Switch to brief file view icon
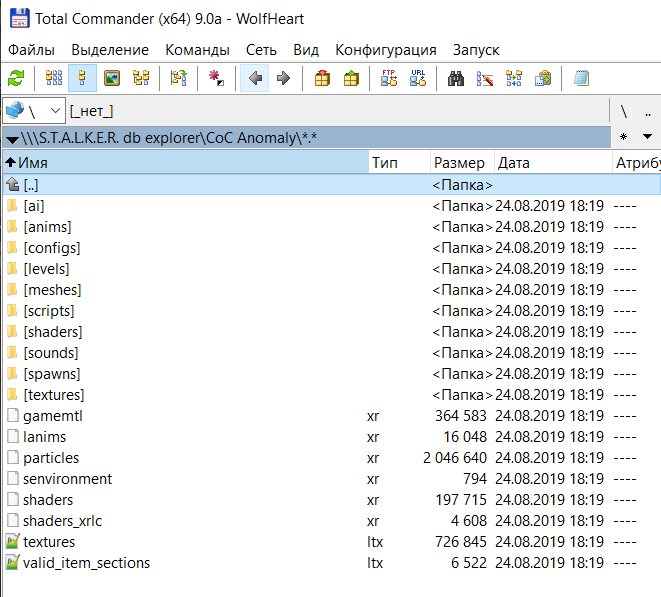The width and height of the screenshot is (661, 597). 54,78
